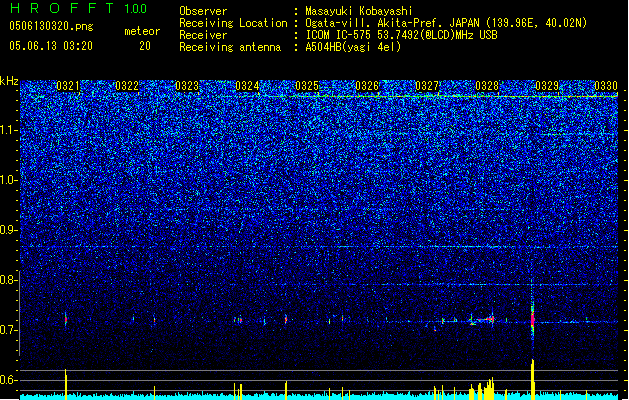Click the 'Receiving Location' field label
The width and height of the screenshot is (629, 400).
[x=233, y=23]
